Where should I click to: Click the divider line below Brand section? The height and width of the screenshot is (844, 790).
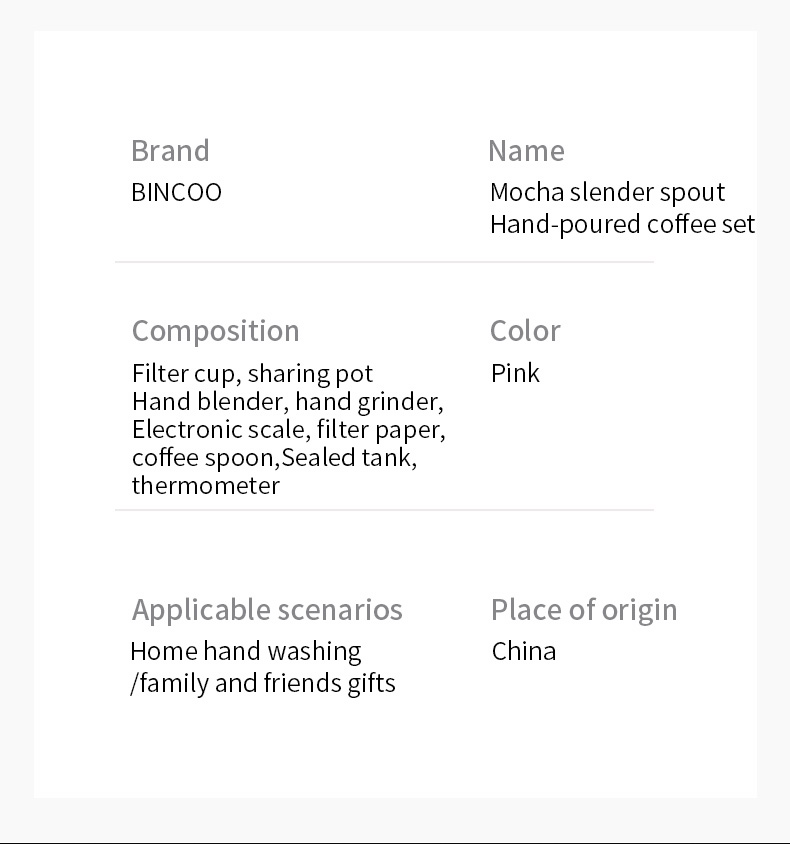[x=384, y=262]
